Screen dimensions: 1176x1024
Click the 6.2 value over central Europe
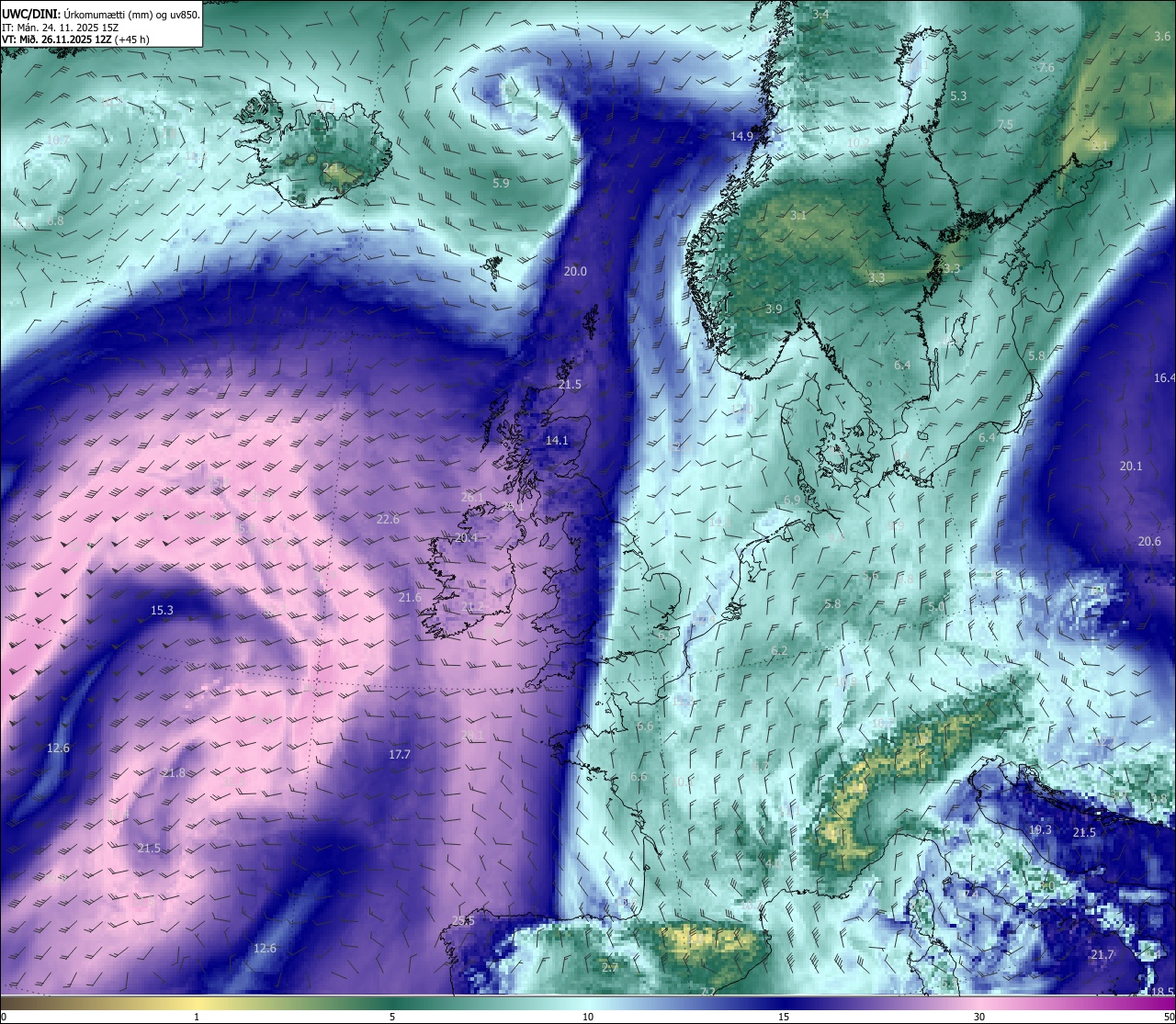[779, 650]
